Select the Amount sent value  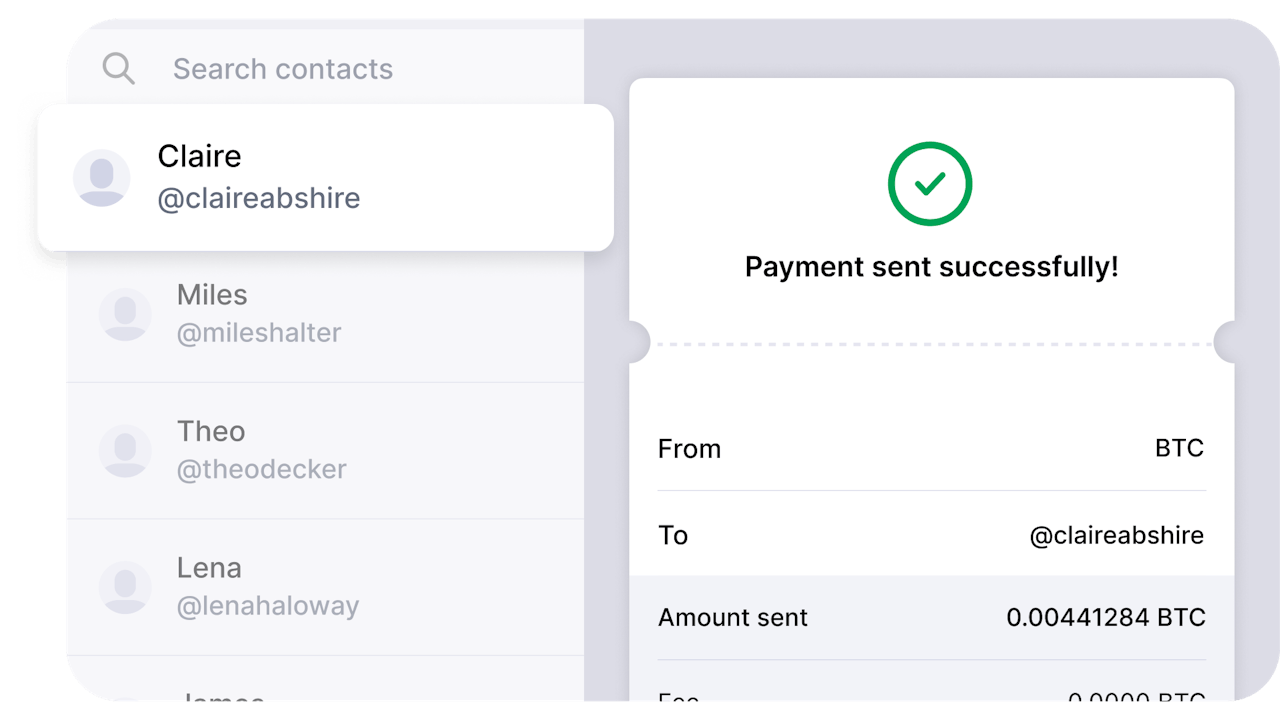coord(1105,617)
